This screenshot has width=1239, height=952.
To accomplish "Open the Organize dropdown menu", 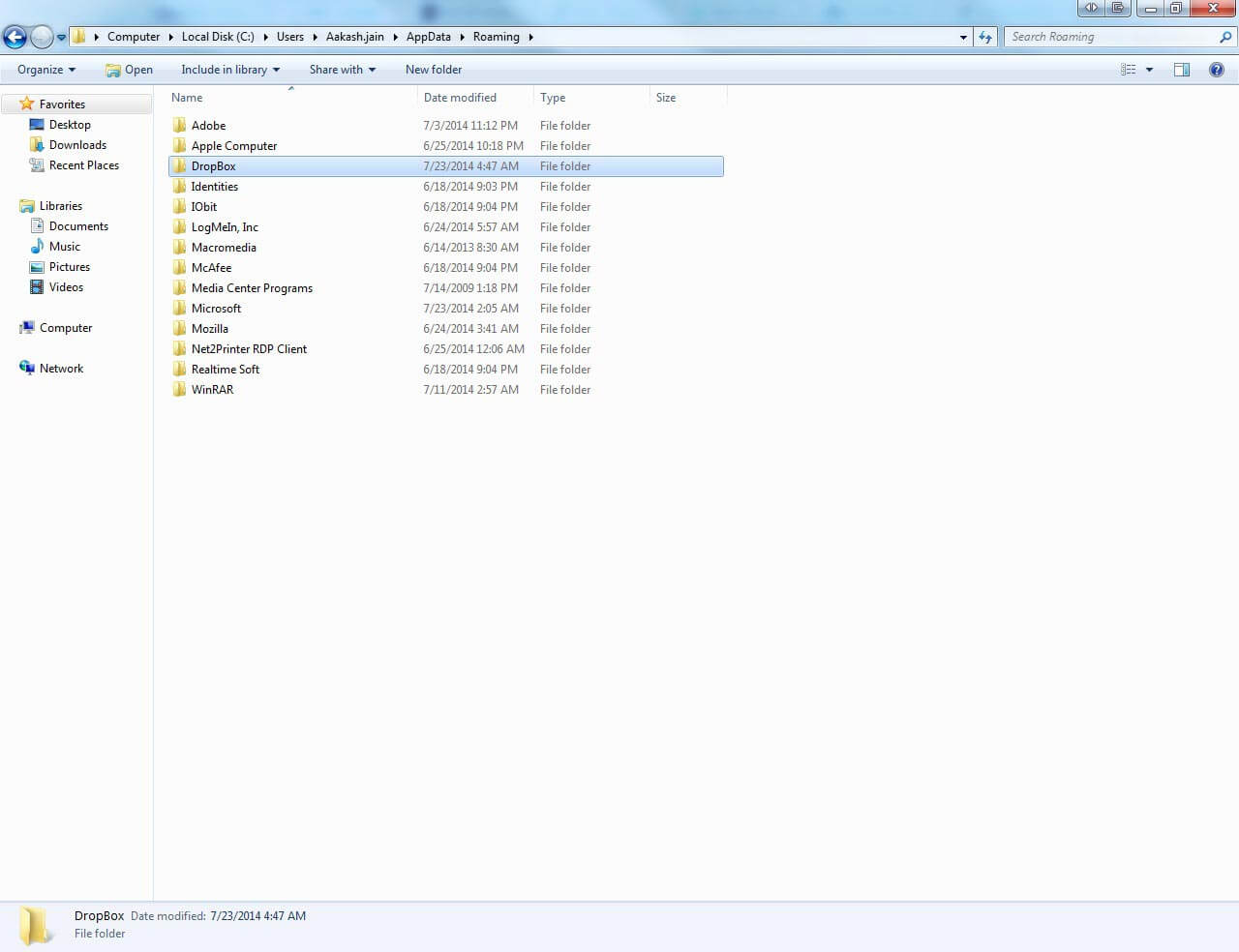I will (45, 70).
